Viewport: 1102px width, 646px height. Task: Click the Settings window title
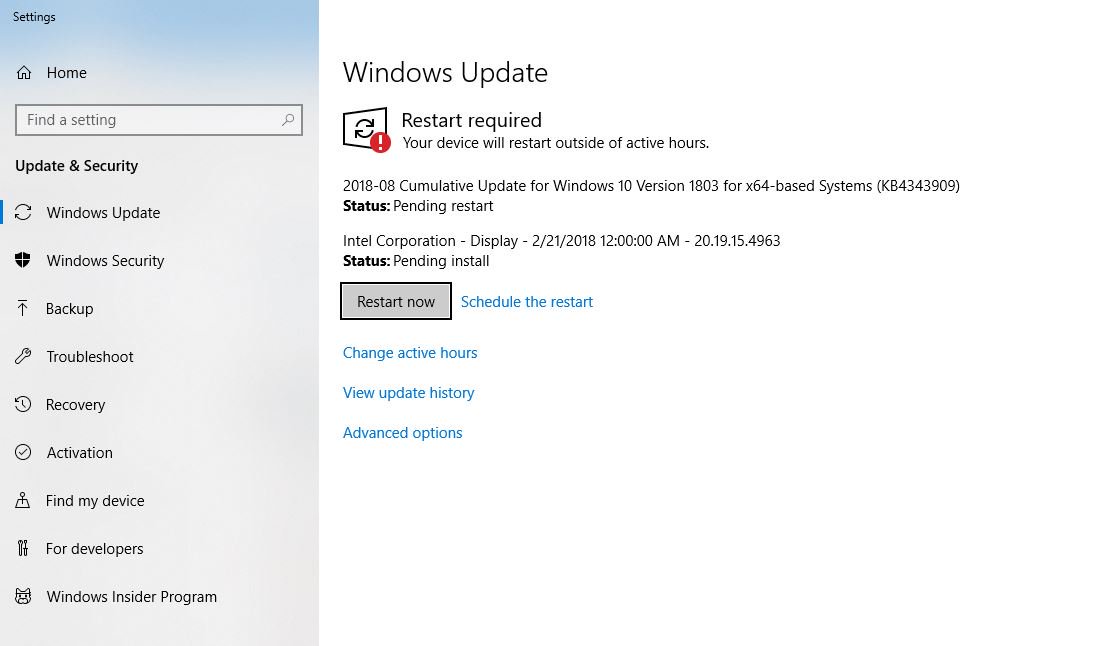click(x=34, y=17)
